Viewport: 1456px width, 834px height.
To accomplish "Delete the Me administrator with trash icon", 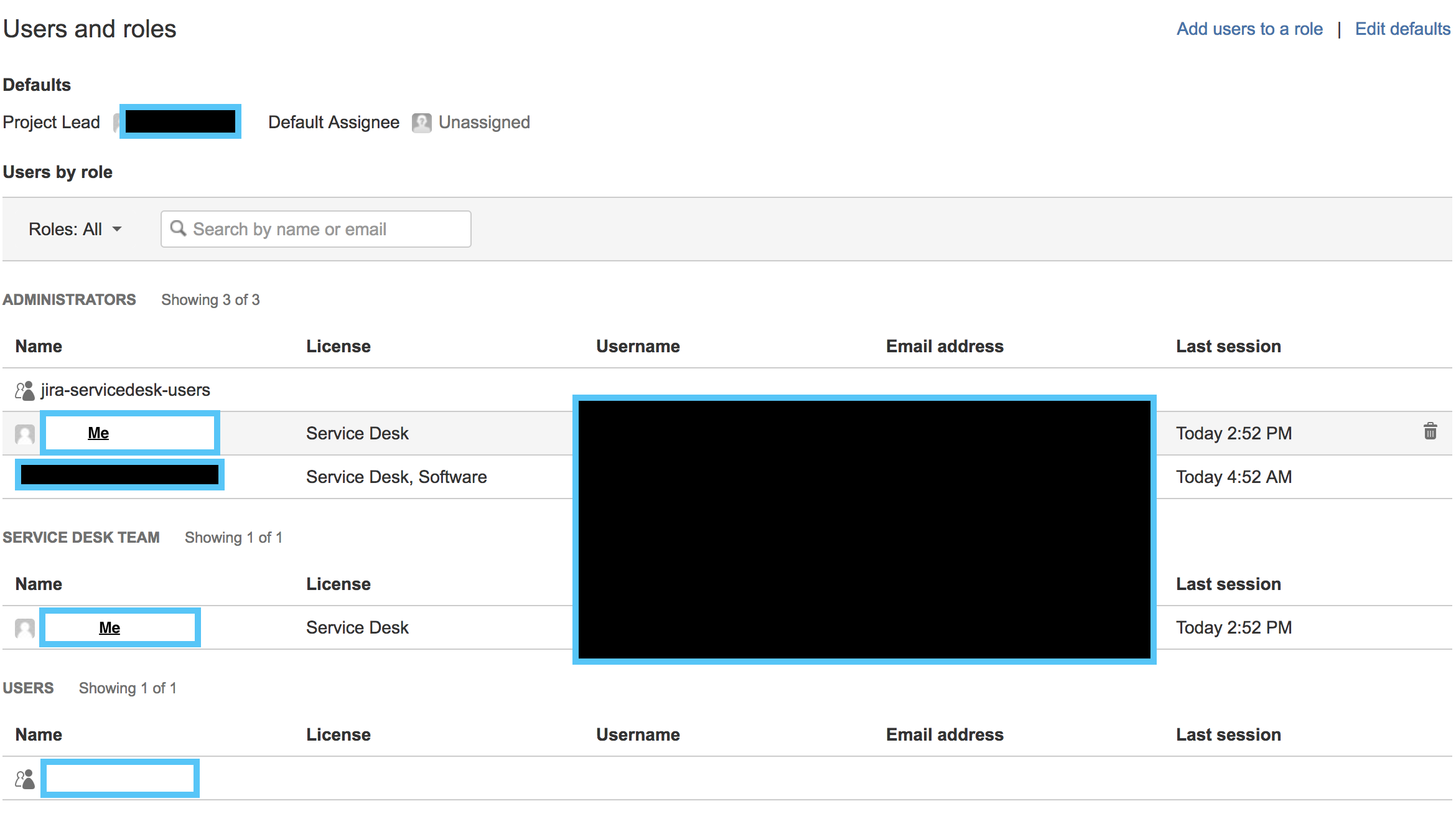I will click(1430, 431).
